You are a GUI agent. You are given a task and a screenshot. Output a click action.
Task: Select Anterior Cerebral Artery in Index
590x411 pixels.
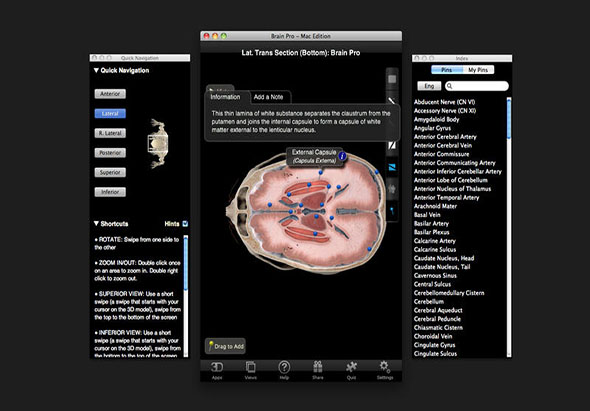coord(445,137)
